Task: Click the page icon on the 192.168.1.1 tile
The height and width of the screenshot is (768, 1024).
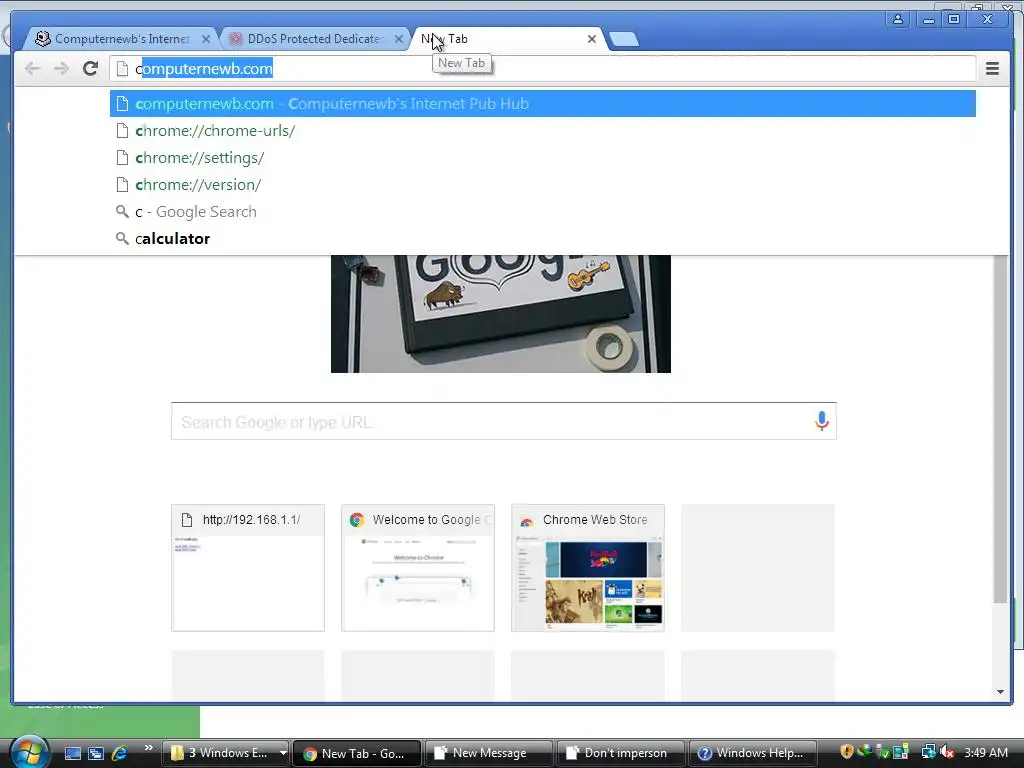Action: pos(187,520)
